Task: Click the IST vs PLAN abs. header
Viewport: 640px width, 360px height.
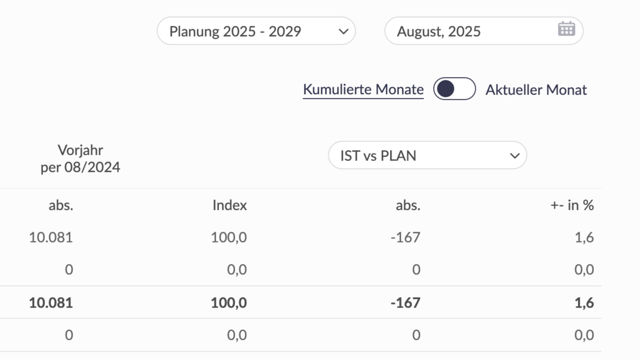Action: pyautogui.click(x=408, y=205)
